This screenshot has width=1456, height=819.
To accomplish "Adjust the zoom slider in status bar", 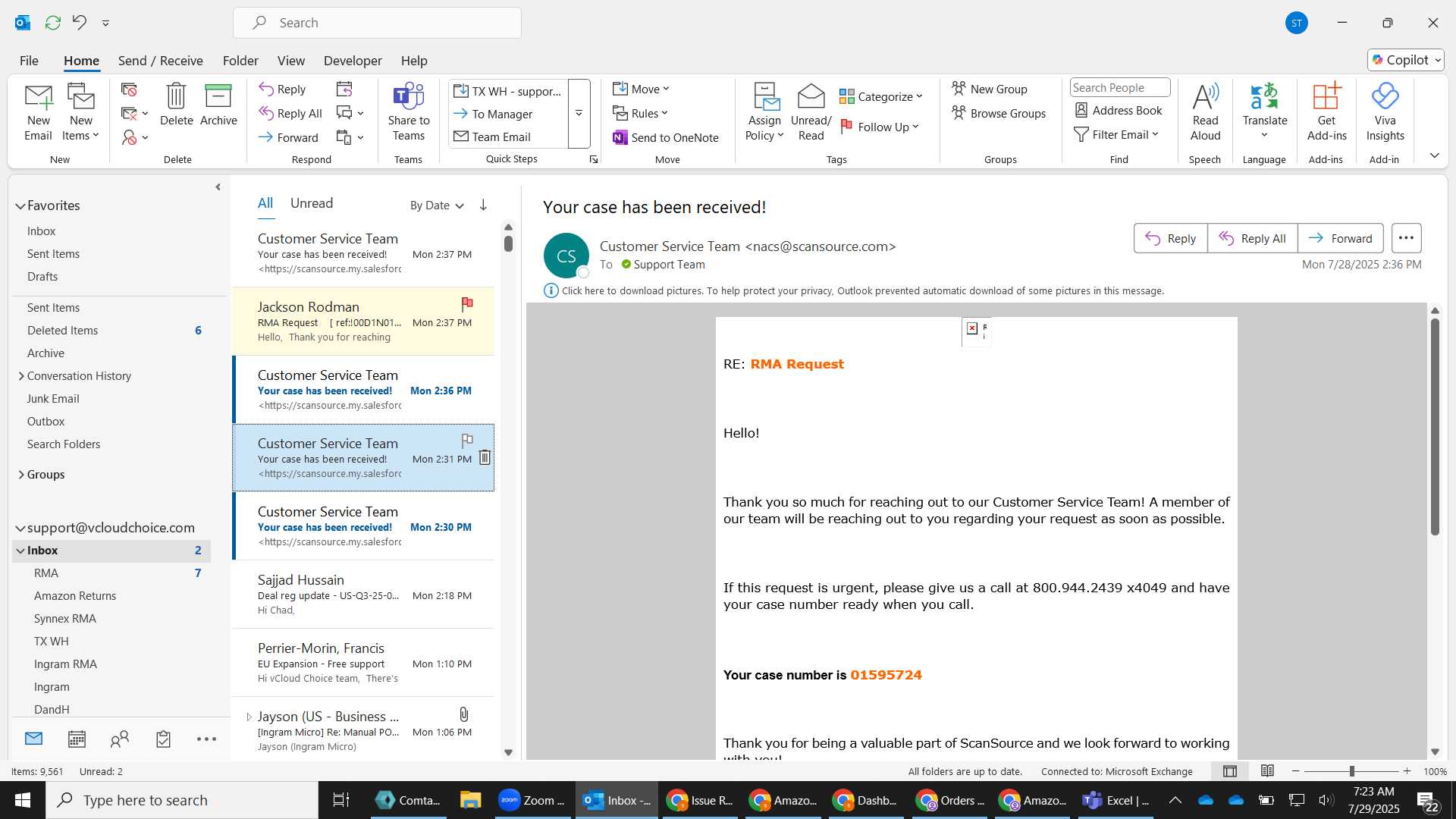I will (1351, 771).
